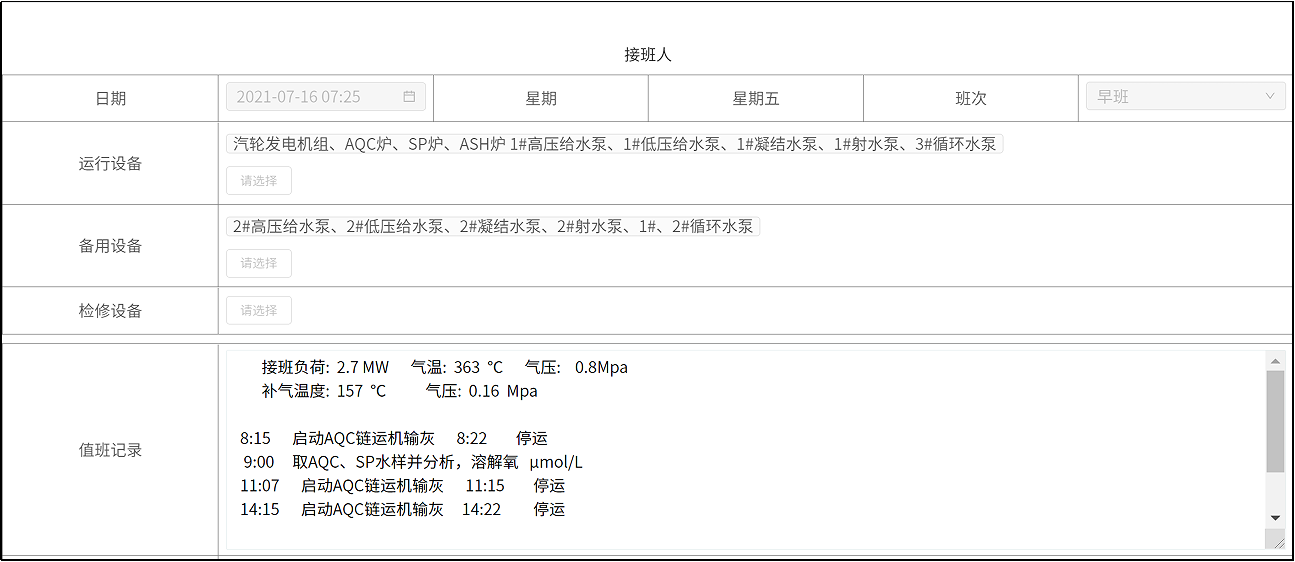Select the 早班 text in the shift selector
This screenshot has height=562, width=1295.
pyautogui.click(x=1113, y=97)
